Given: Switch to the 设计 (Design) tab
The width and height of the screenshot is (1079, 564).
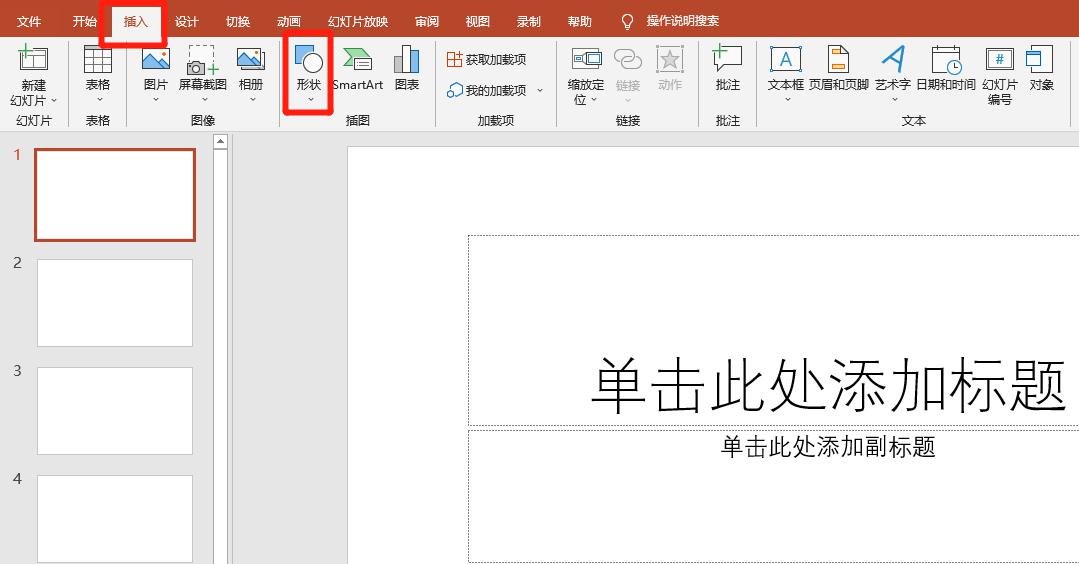Looking at the screenshot, I should click(x=186, y=21).
